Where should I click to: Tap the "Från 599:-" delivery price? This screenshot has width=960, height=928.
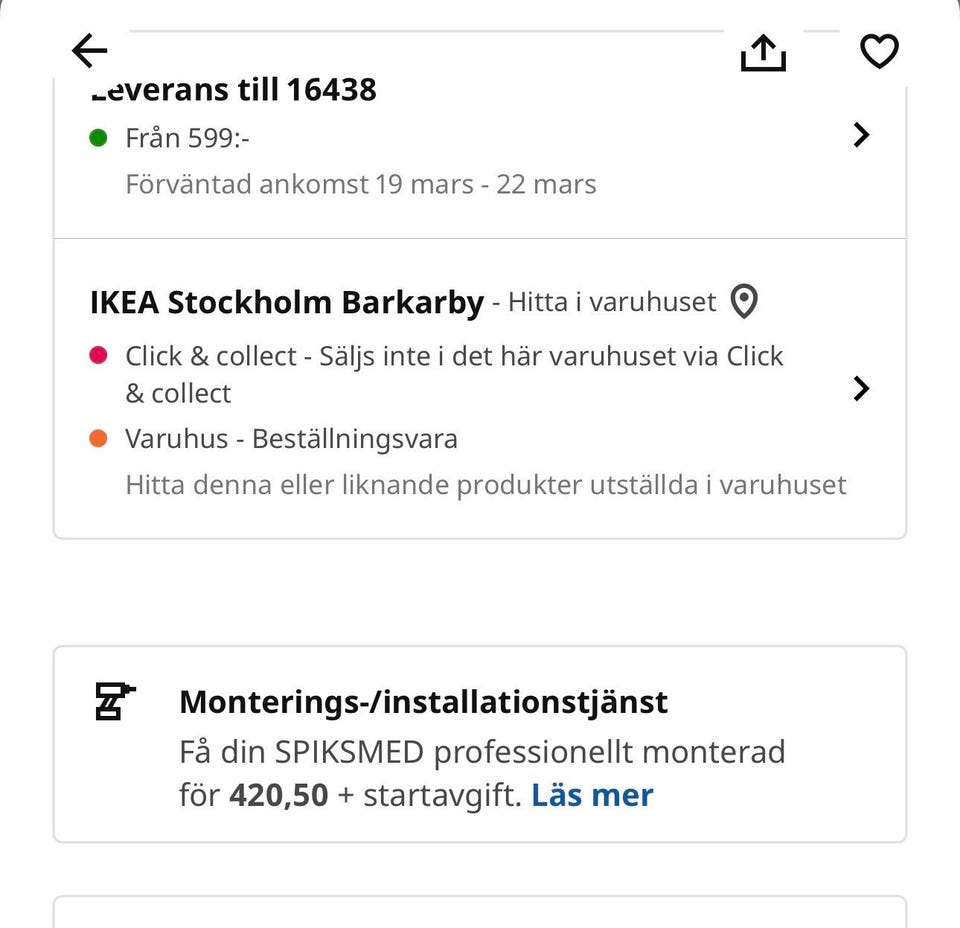tap(187, 138)
